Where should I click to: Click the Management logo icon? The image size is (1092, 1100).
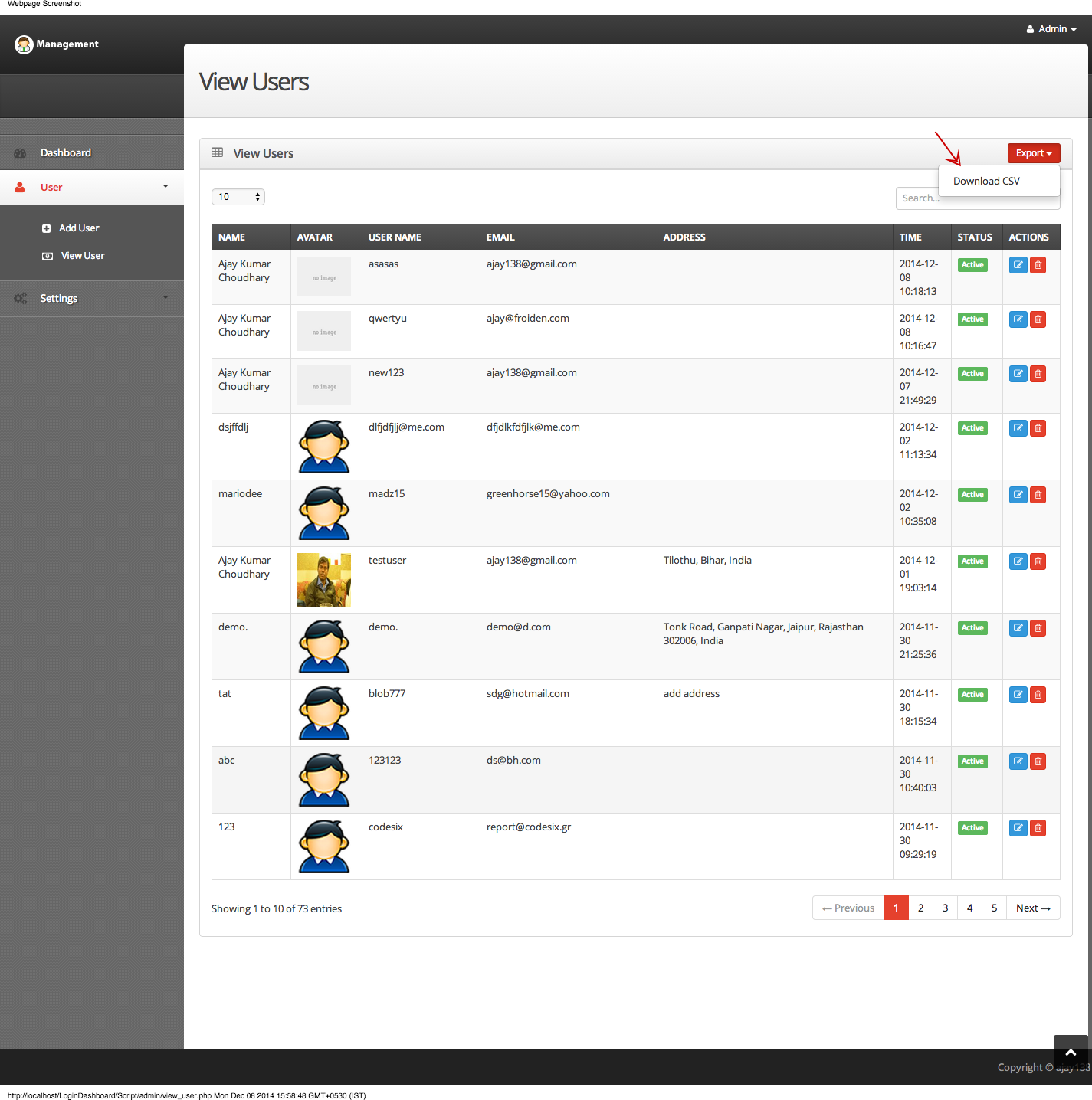coord(24,44)
